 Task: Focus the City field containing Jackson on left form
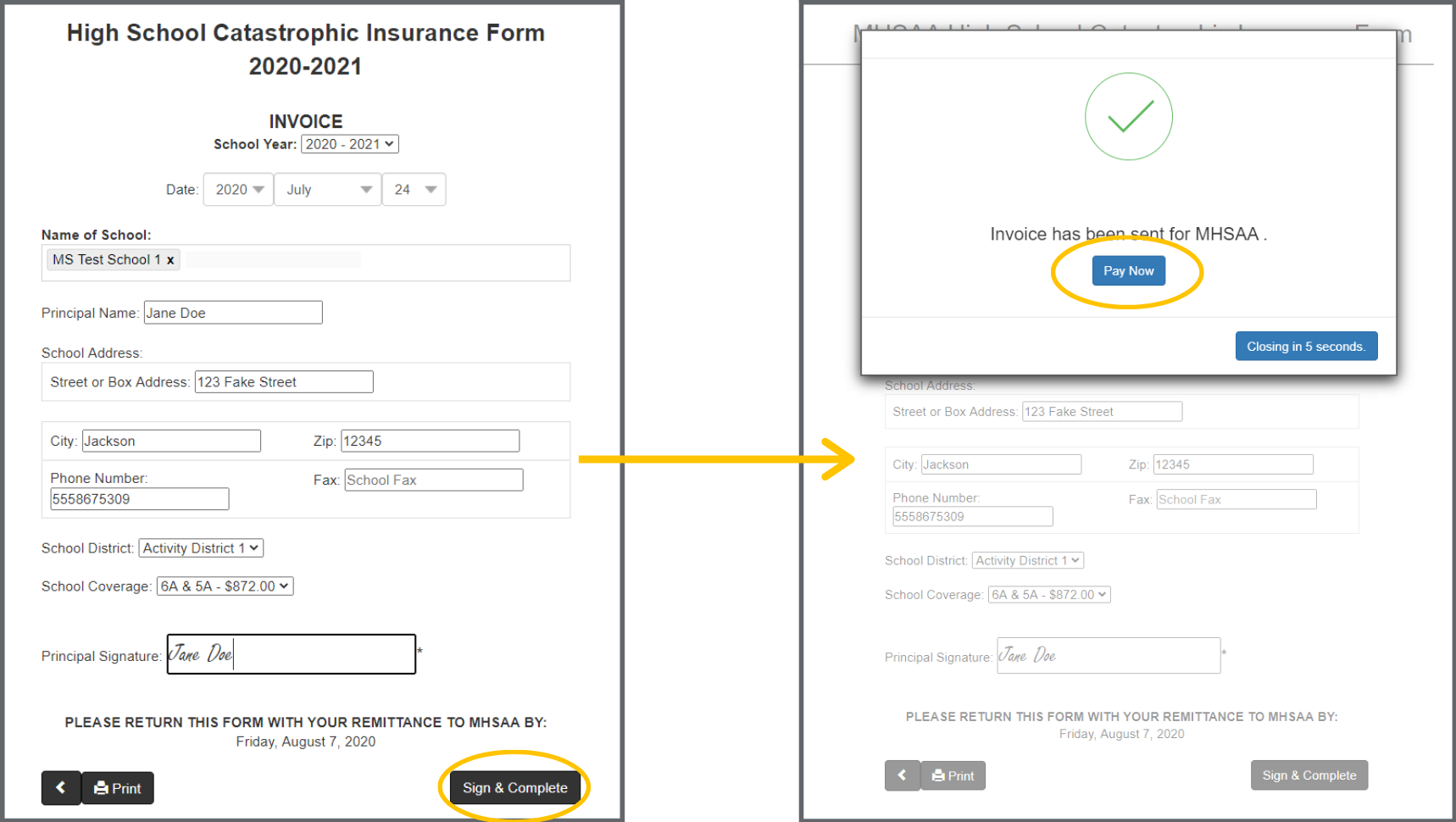[171, 441]
